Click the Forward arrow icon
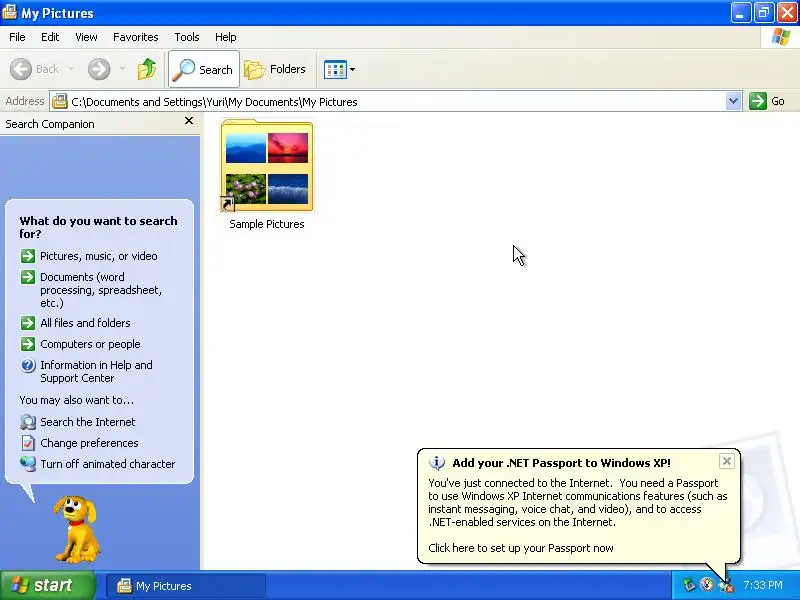 pyautogui.click(x=99, y=69)
